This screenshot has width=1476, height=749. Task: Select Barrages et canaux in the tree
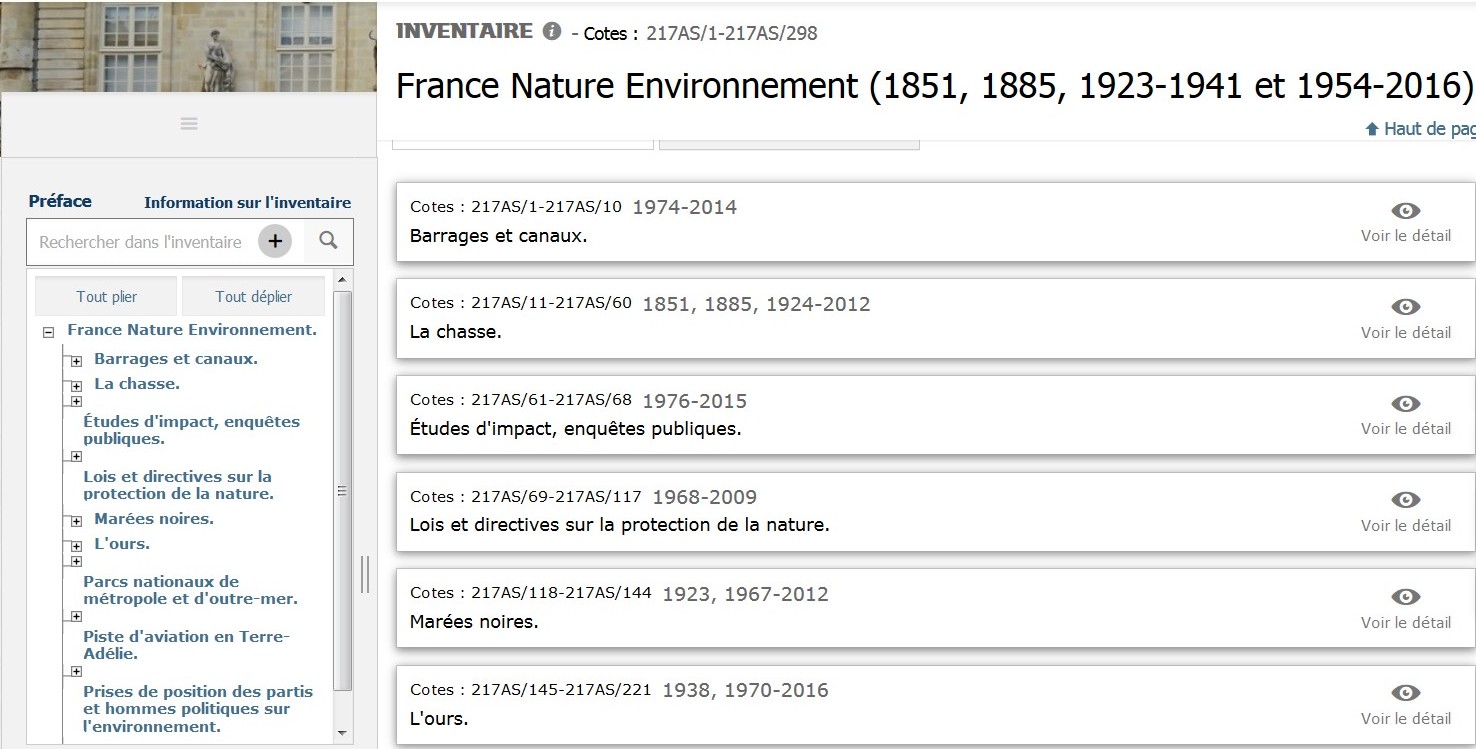tap(176, 359)
